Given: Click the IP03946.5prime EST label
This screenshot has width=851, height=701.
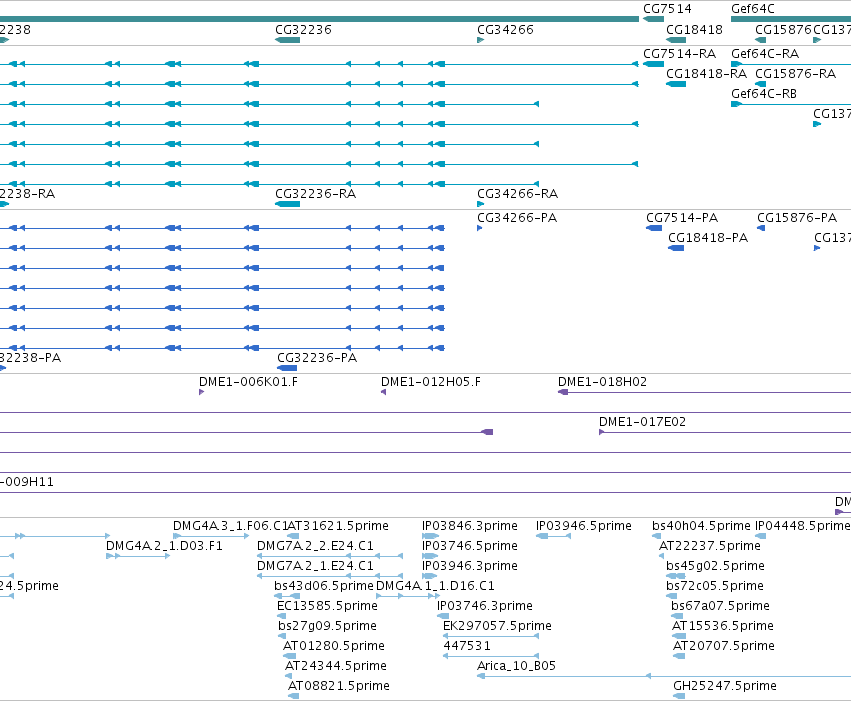Looking at the screenshot, I should point(583,526).
